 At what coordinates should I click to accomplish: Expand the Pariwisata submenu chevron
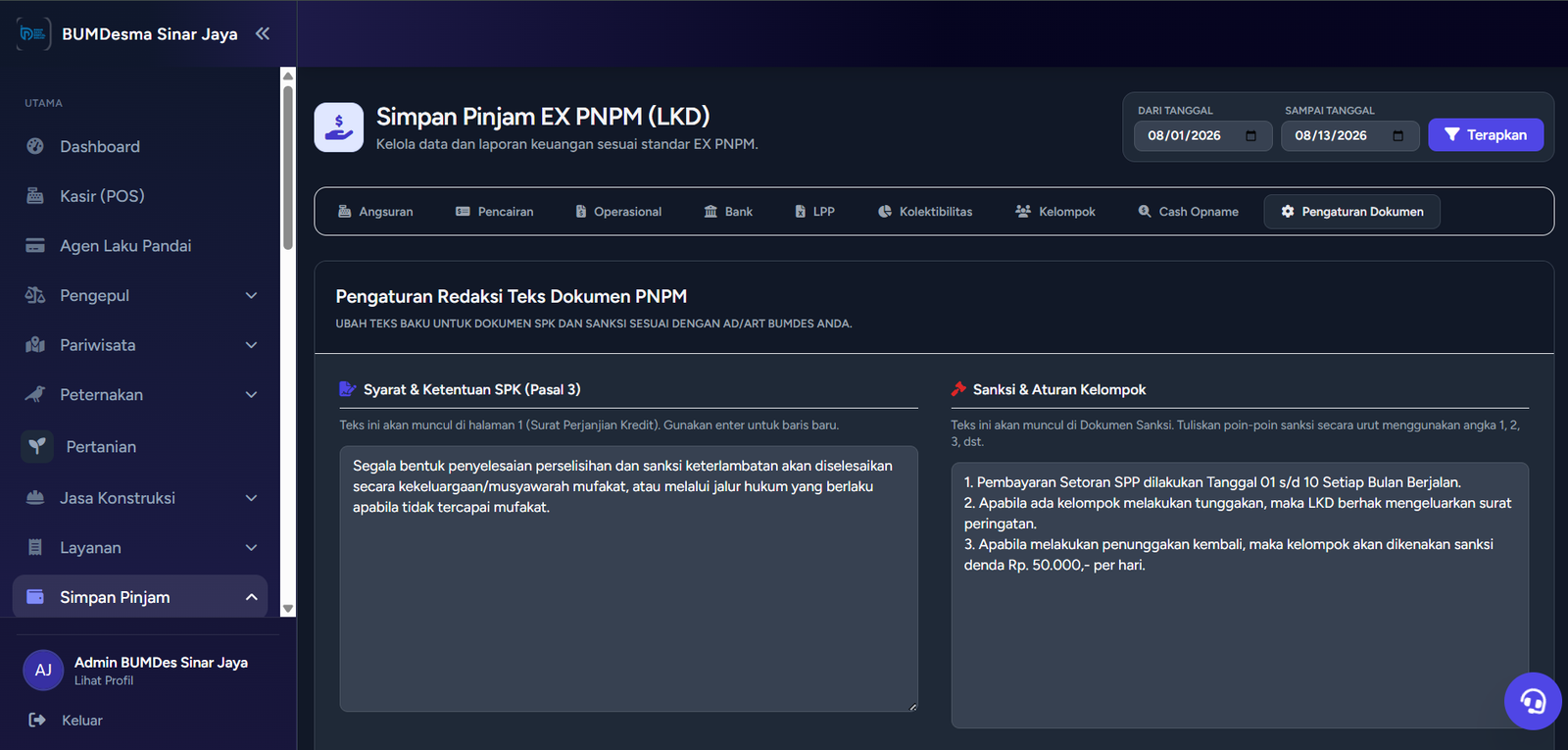tap(251, 345)
